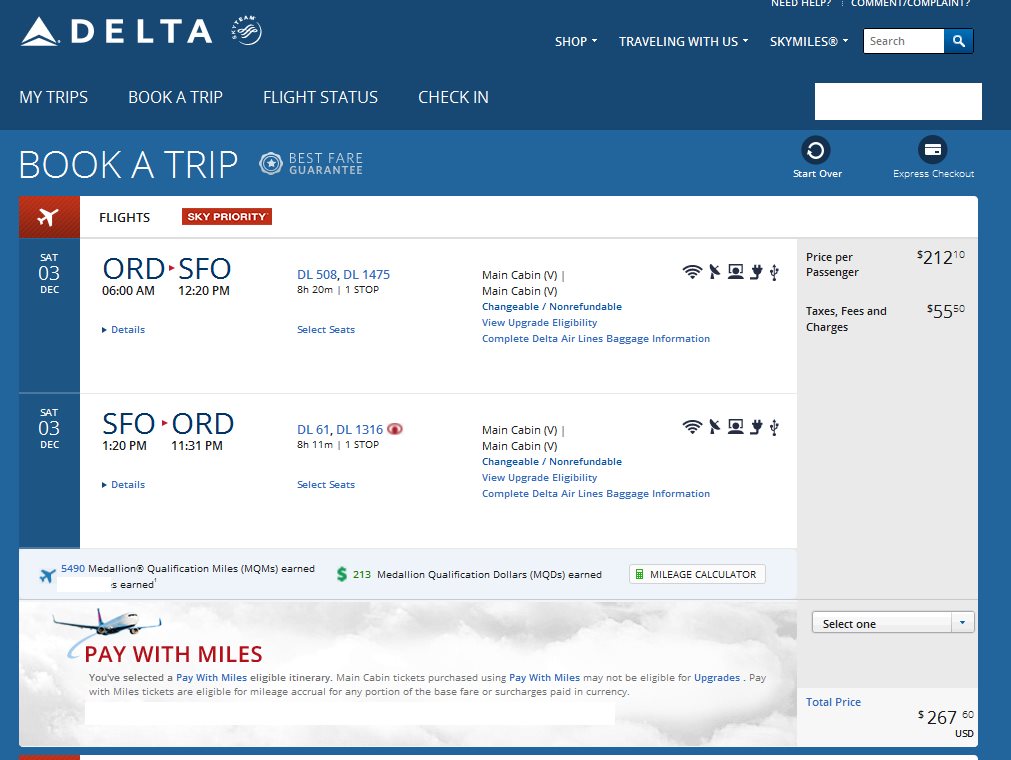Open the Mileage Calculator
The width and height of the screenshot is (1011, 760).
697,574
